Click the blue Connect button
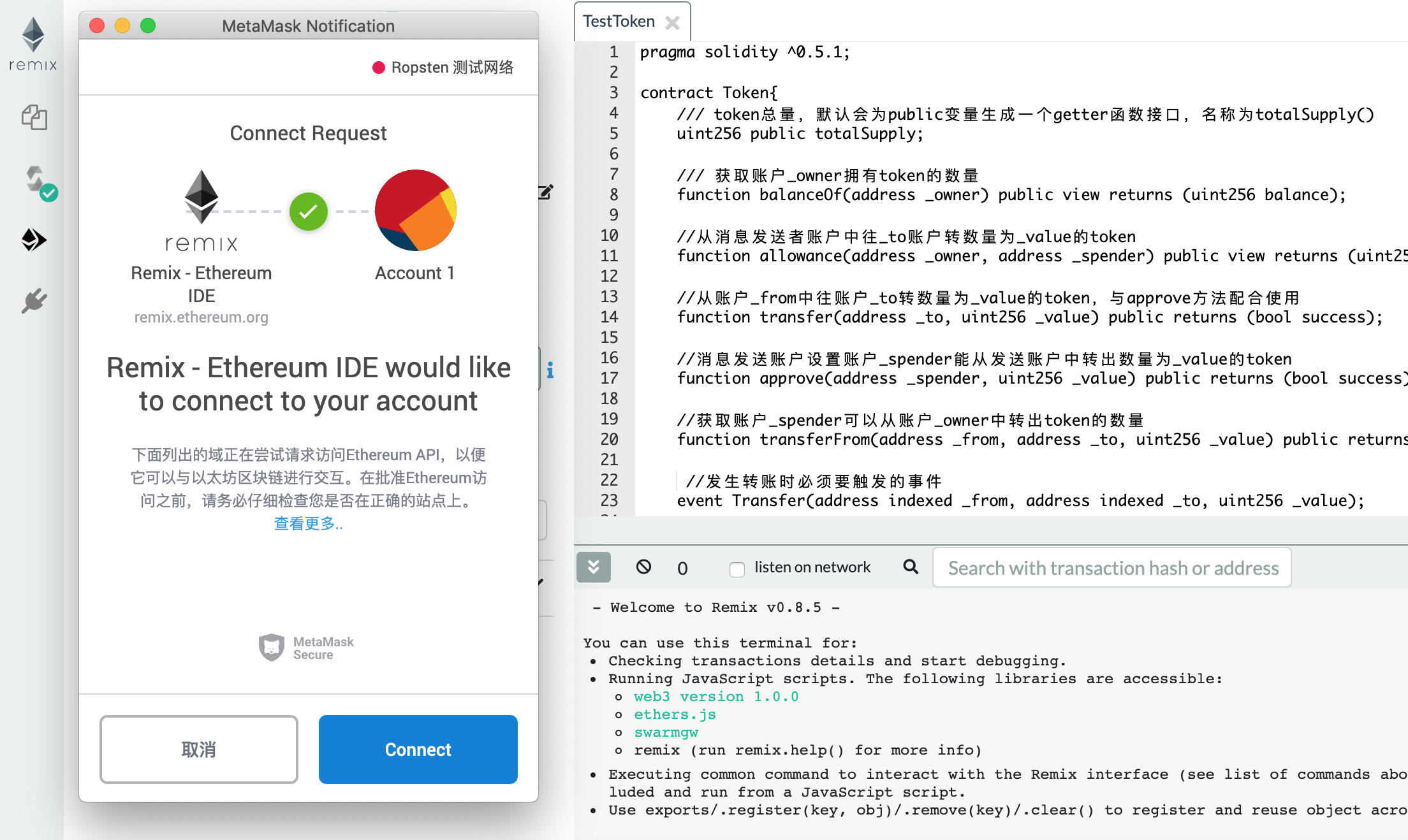The width and height of the screenshot is (1408, 840). tap(418, 749)
